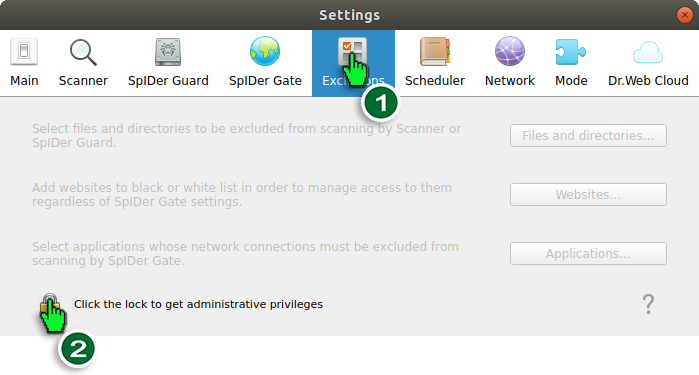Open the Network sphere icon

(510, 51)
